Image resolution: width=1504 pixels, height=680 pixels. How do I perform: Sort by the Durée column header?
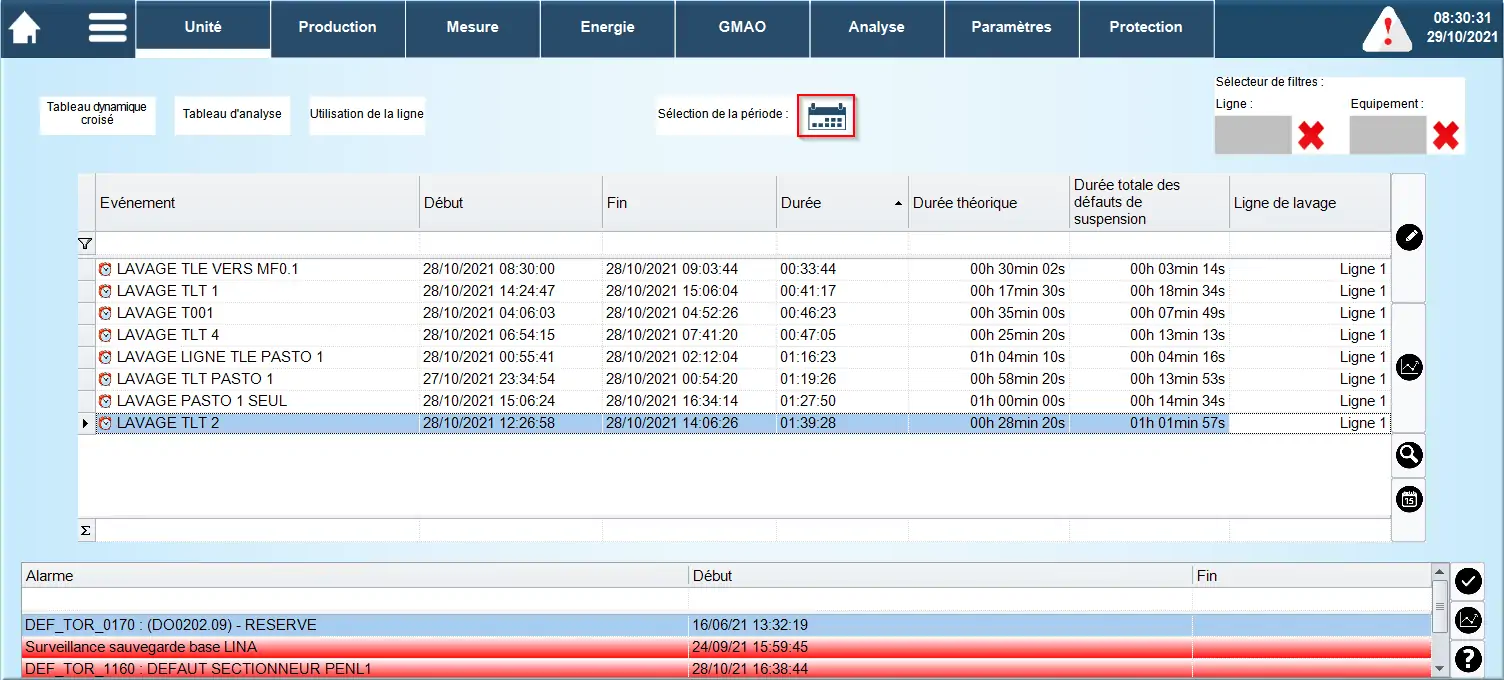click(x=842, y=203)
